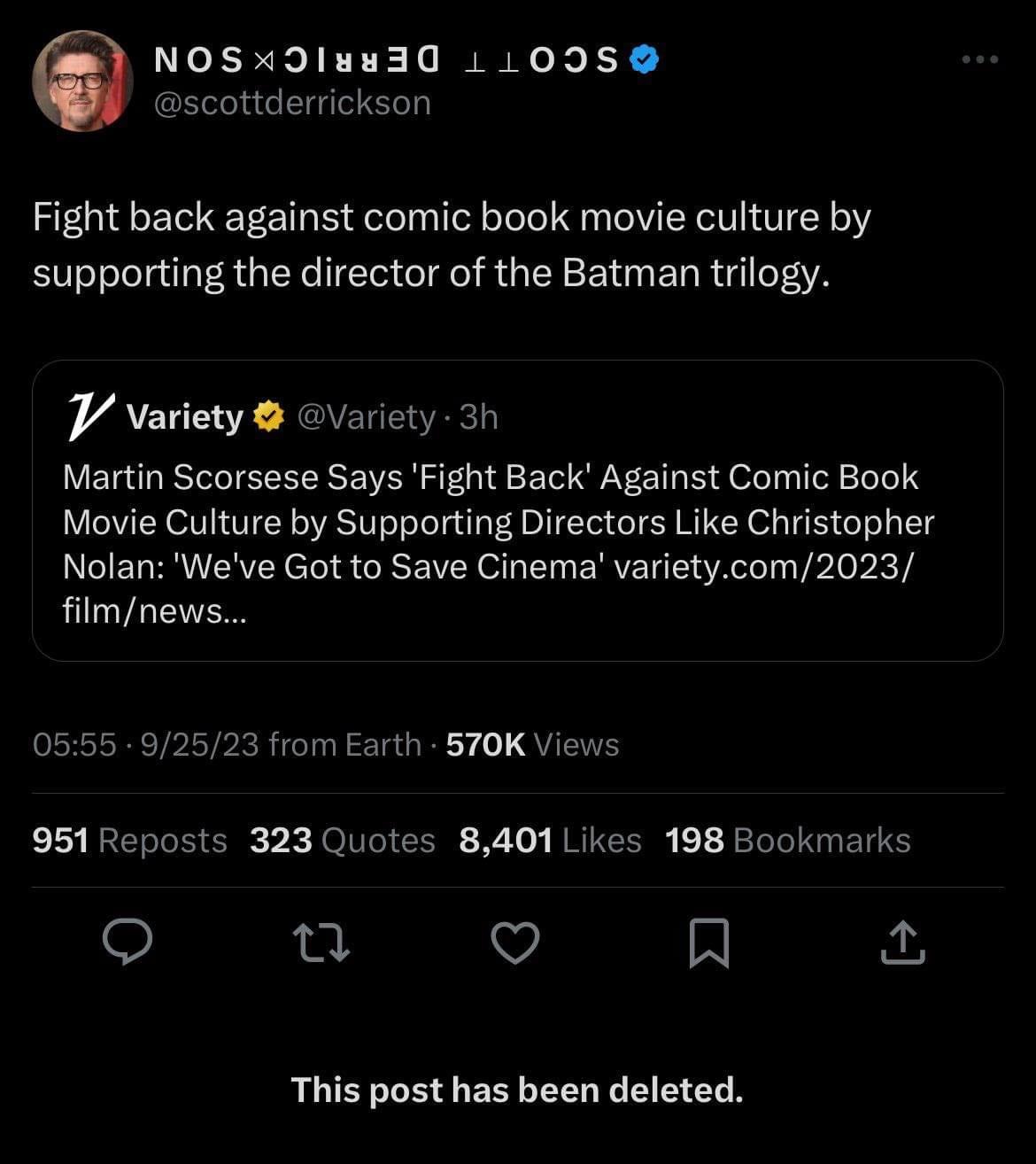Open the three-dot more options menu
The width and height of the screenshot is (1036, 1164).
[x=980, y=60]
